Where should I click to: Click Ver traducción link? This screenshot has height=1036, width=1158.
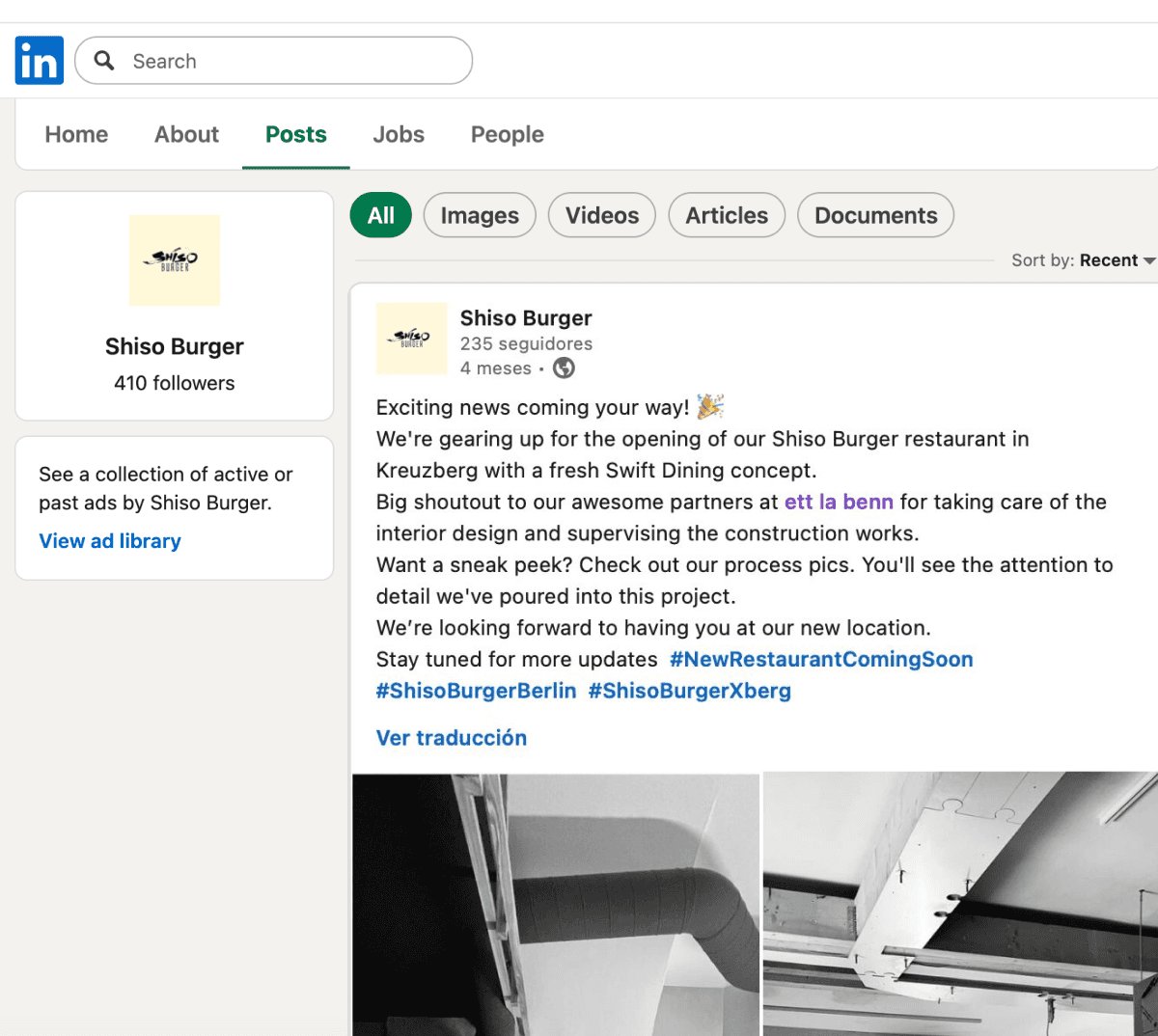coord(452,738)
